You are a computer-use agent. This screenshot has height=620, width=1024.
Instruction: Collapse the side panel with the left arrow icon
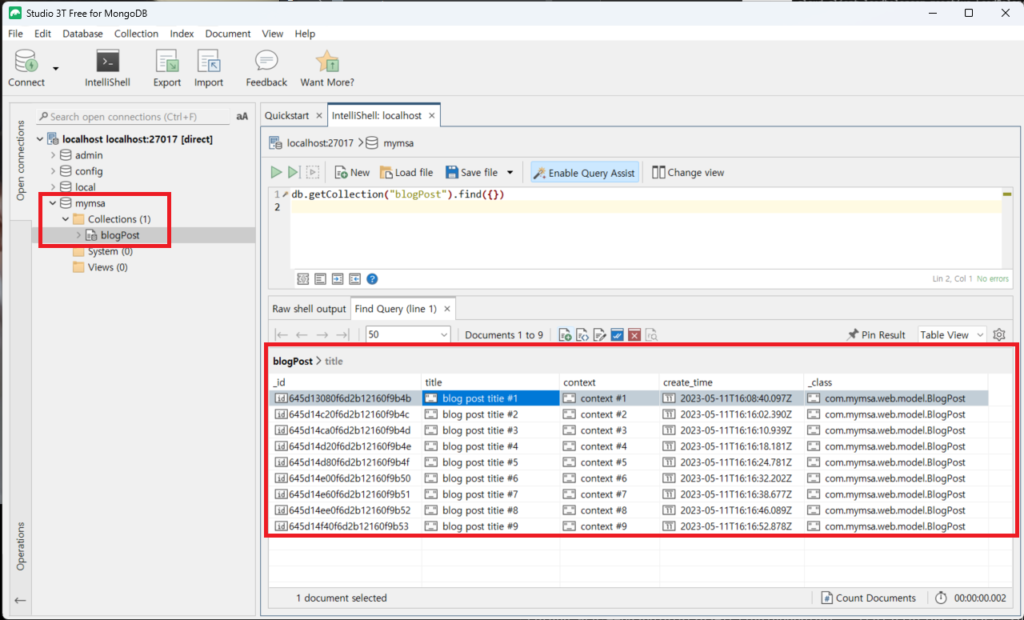pyautogui.click(x=20, y=600)
